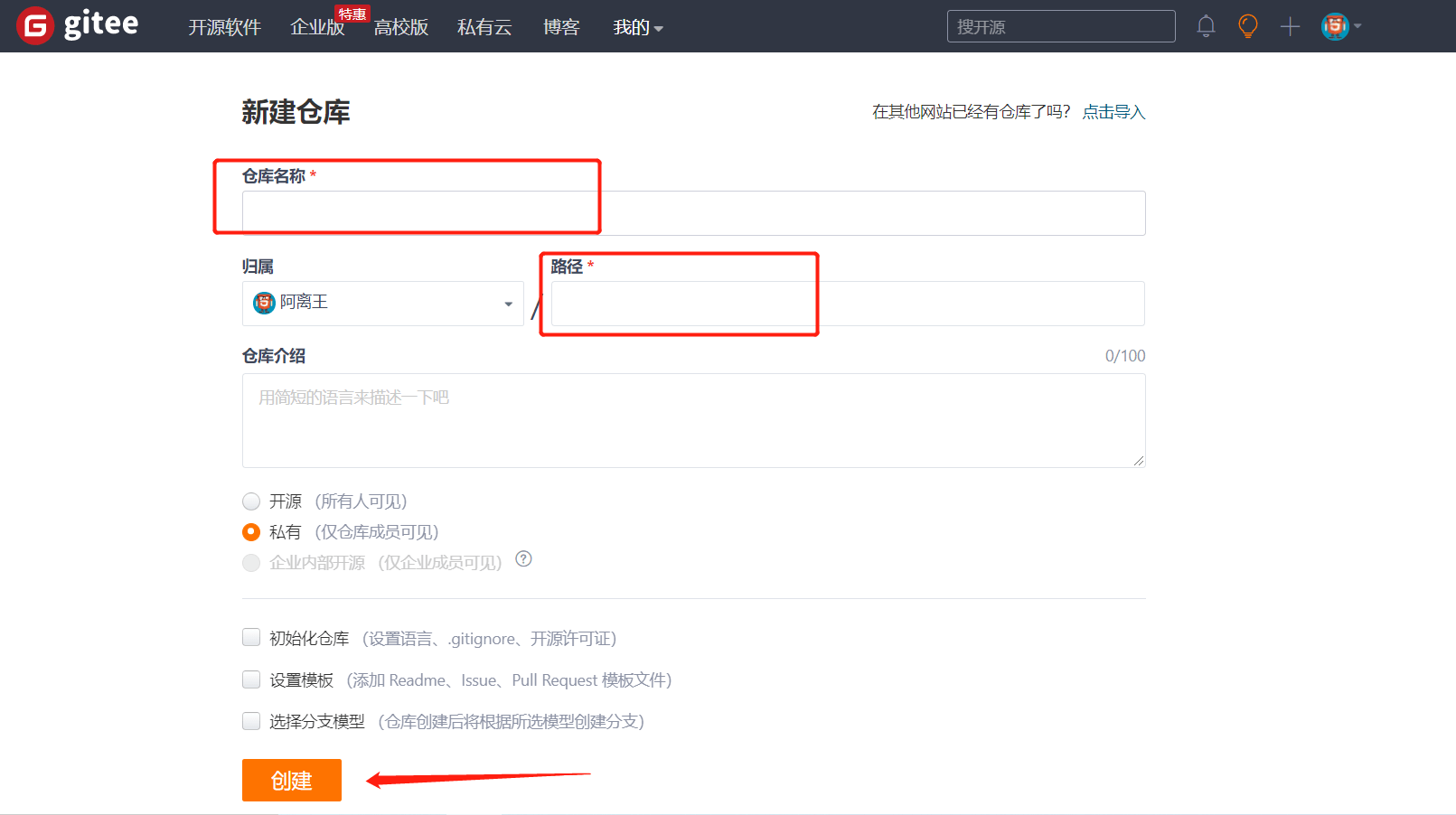Click the orange 创建 button
Image resolution: width=1456 pixels, height=815 pixels.
(292, 780)
